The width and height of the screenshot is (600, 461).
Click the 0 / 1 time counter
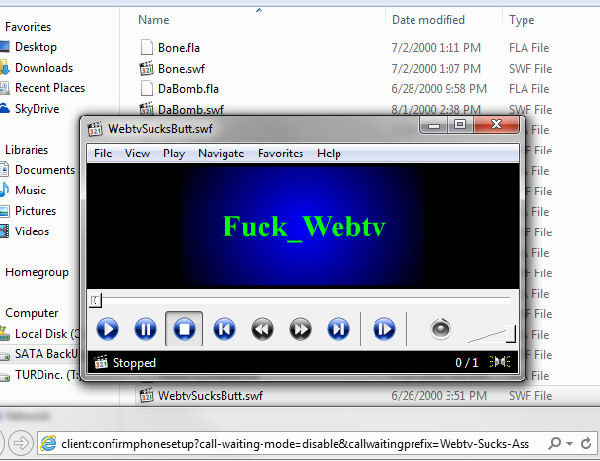(466, 362)
